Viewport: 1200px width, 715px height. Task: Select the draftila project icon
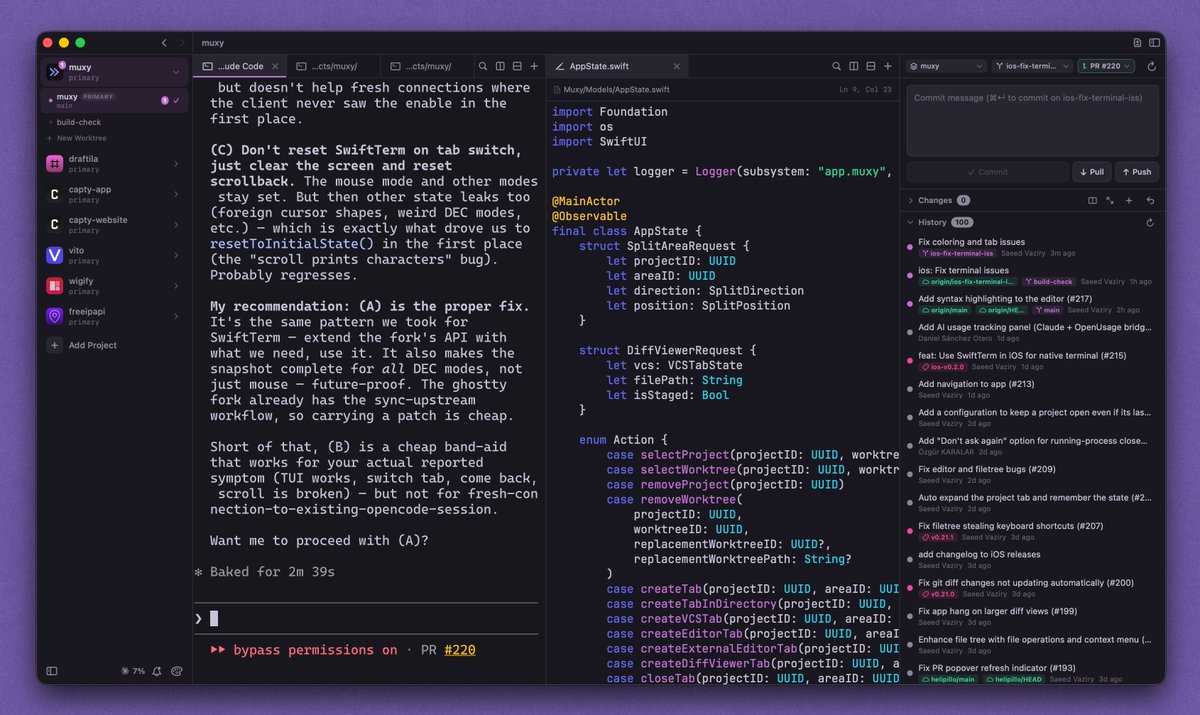54,164
